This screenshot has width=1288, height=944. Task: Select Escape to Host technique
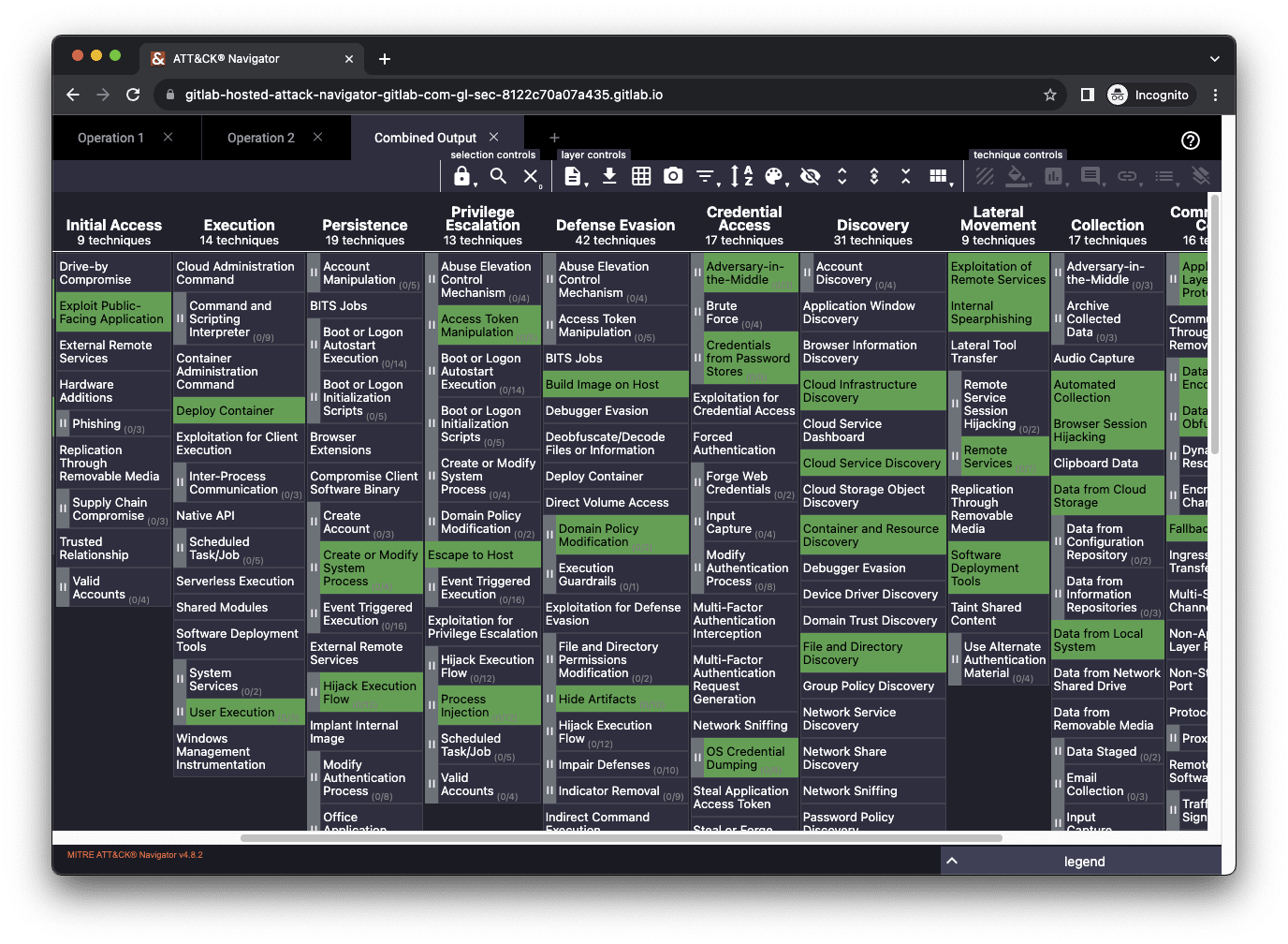(483, 554)
